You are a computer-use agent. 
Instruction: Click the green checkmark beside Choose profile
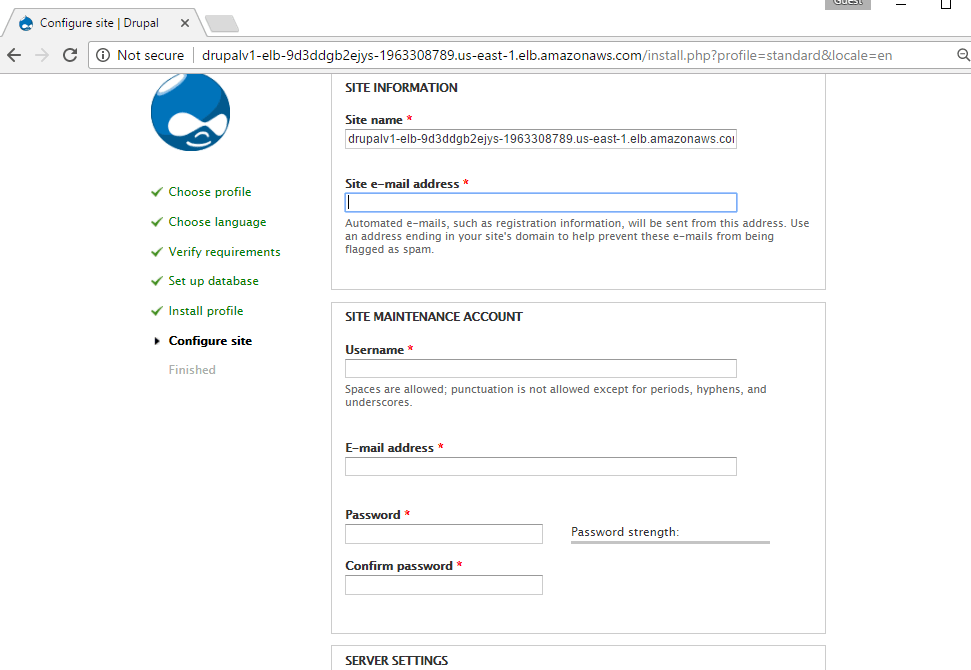(x=156, y=192)
